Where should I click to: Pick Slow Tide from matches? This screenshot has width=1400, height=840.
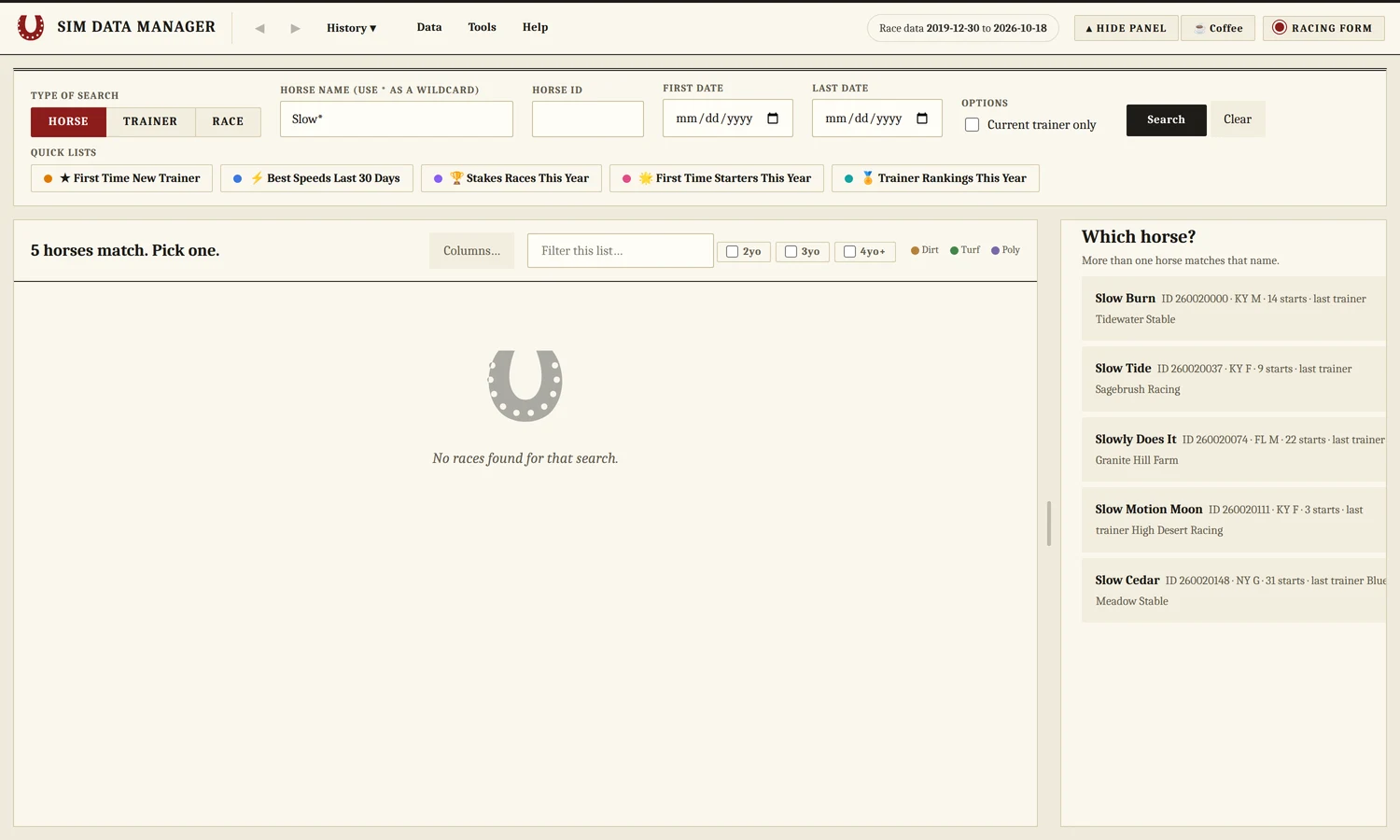click(x=1234, y=379)
